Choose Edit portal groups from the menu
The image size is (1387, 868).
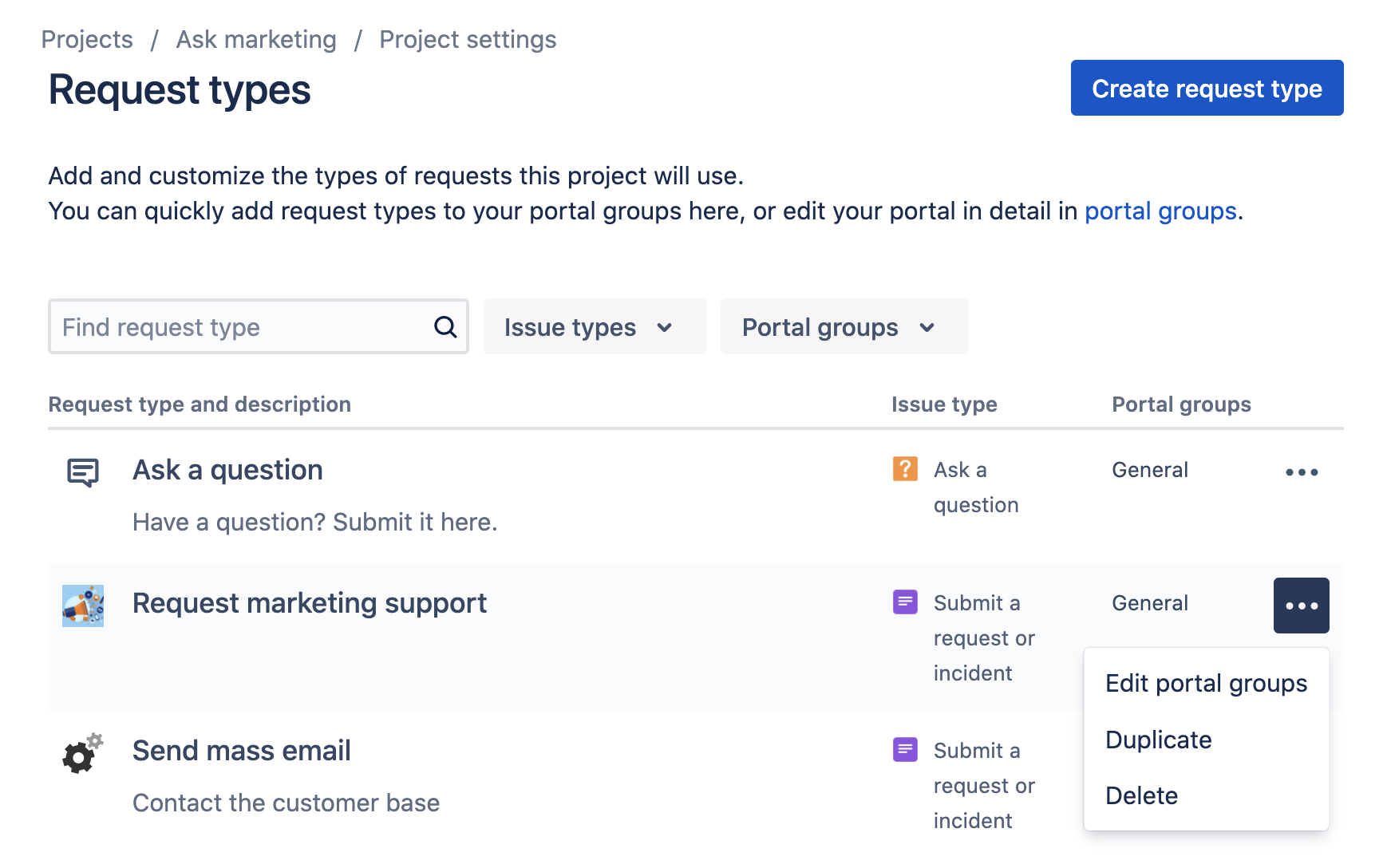(1207, 684)
